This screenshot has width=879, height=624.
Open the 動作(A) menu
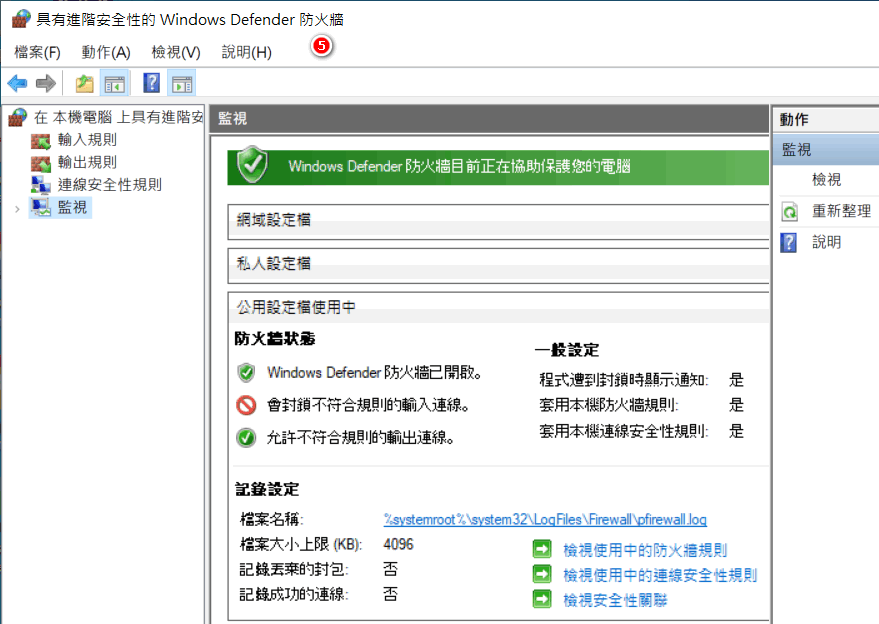click(x=104, y=52)
